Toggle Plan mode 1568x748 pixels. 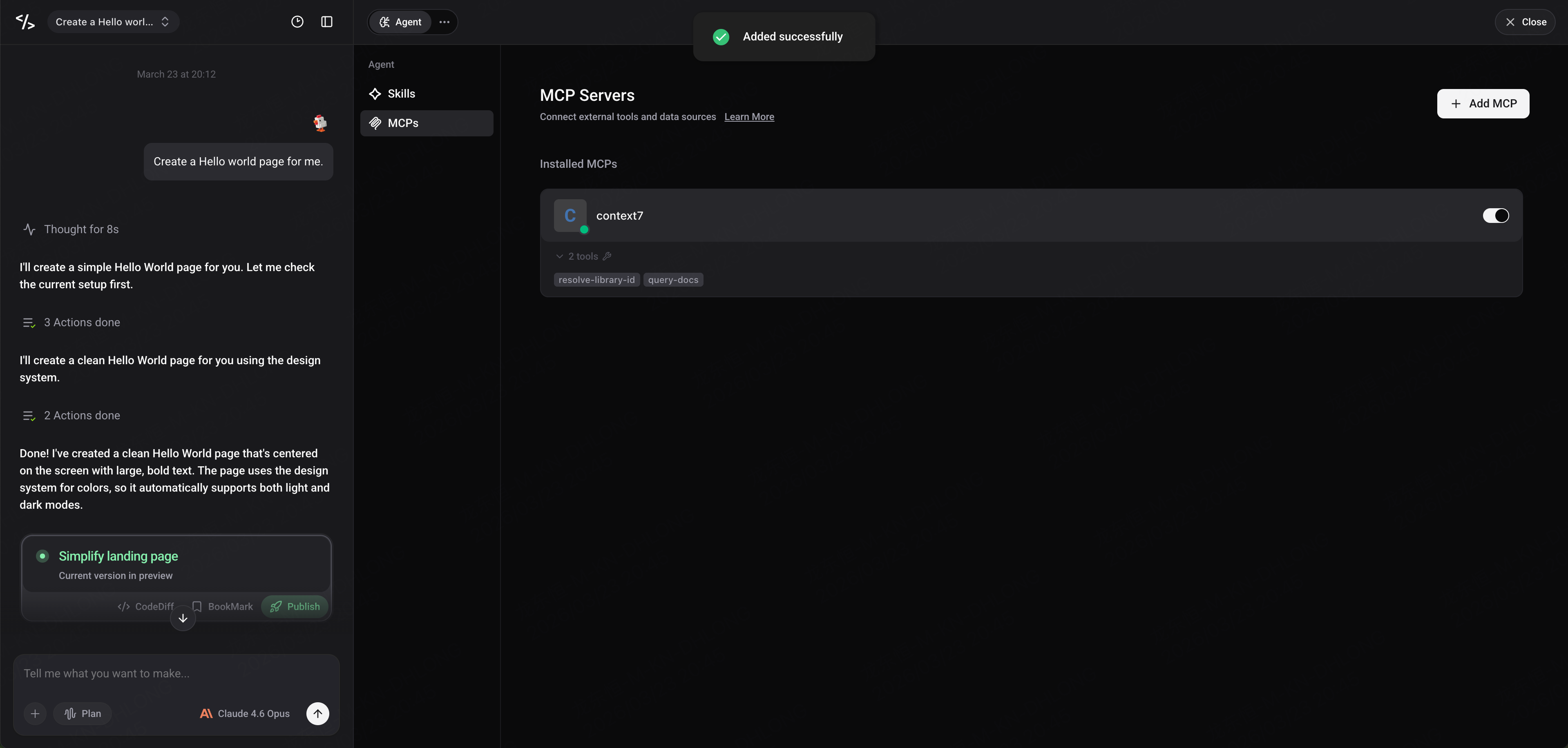tap(83, 713)
